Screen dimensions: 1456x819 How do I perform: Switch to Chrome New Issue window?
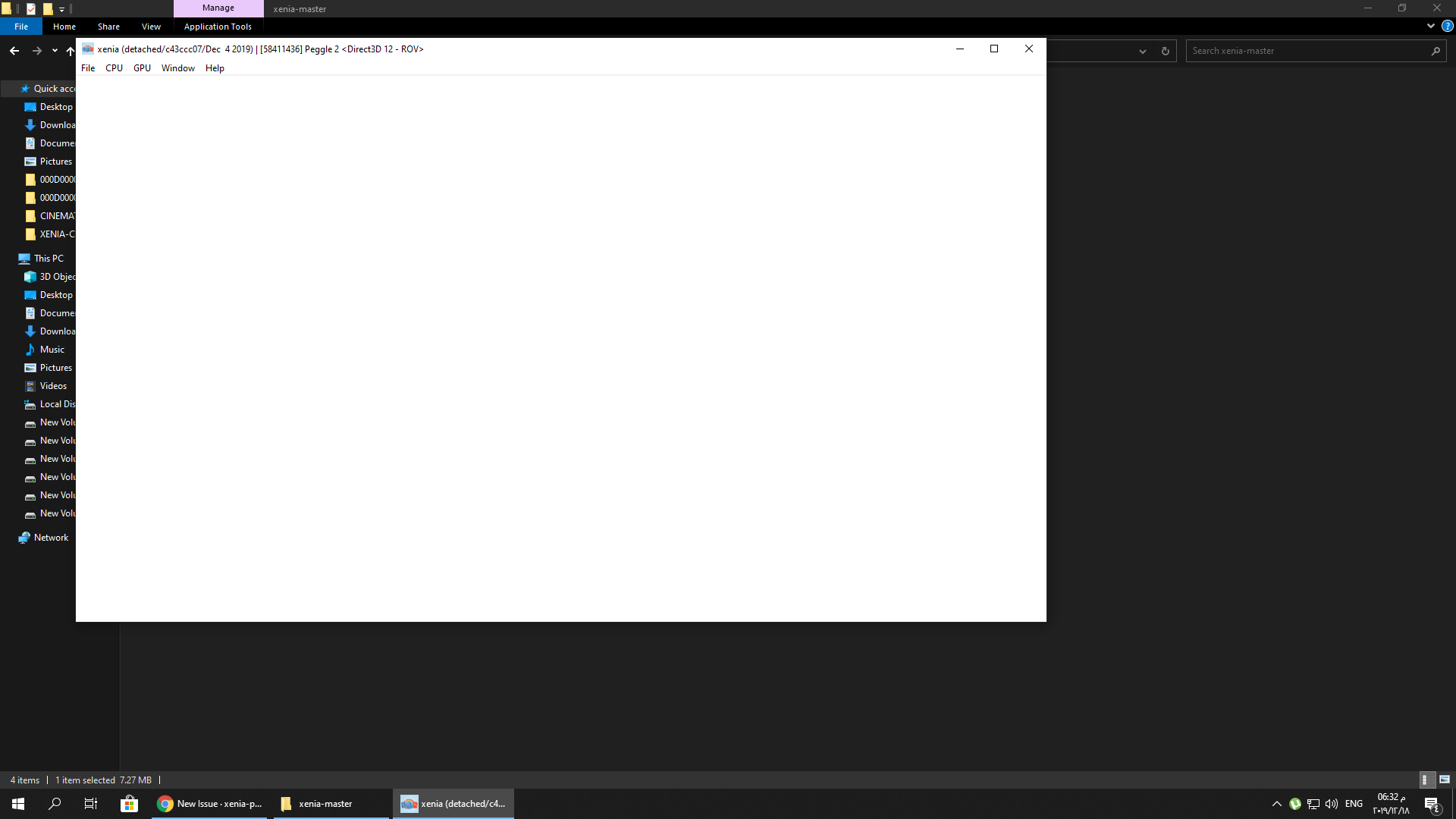point(209,804)
